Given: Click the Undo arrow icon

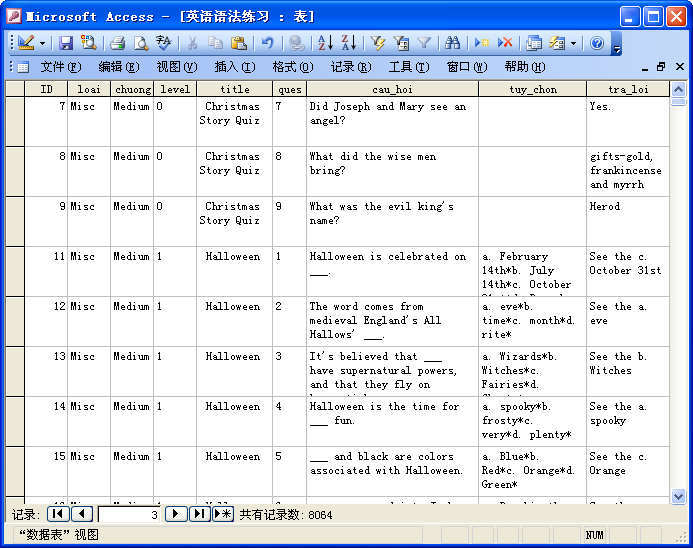Looking at the screenshot, I should (267, 43).
